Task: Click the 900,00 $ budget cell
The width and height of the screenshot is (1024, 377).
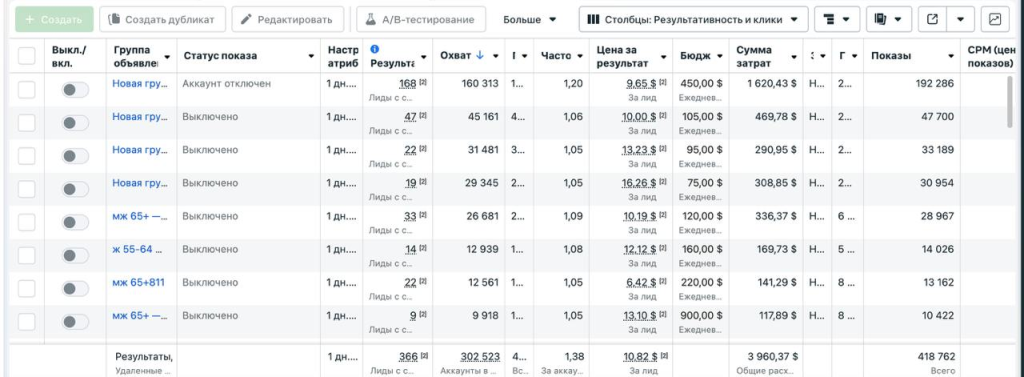Action: click(701, 316)
